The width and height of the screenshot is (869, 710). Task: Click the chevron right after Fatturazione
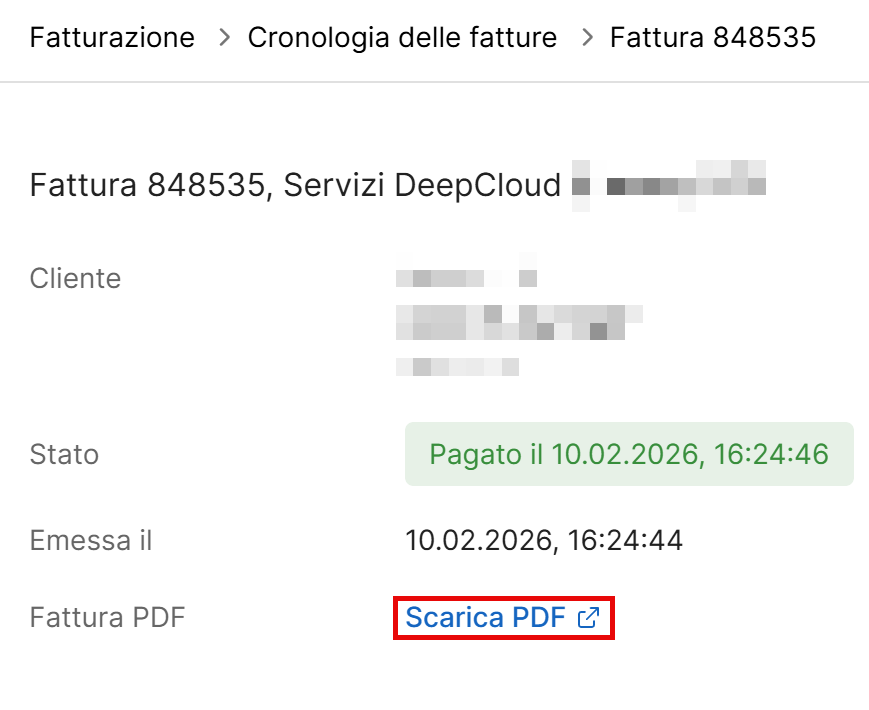pos(225,38)
